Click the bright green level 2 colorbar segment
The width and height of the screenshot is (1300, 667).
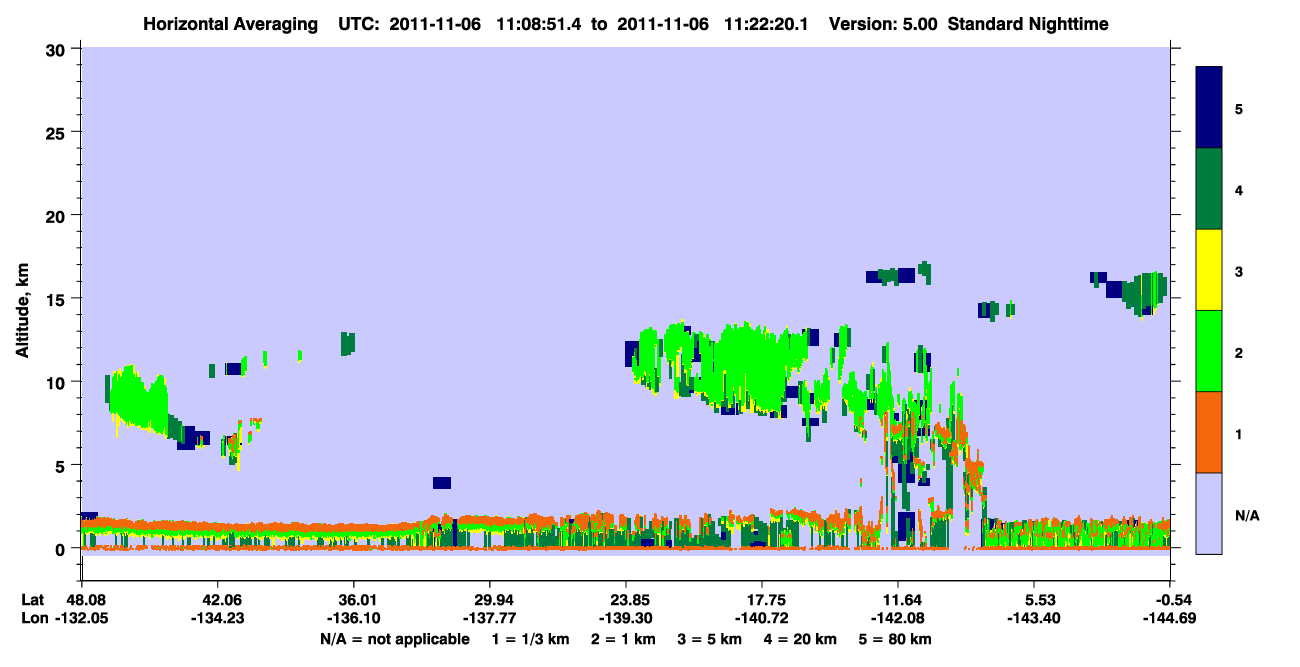(x=1209, y=351)
